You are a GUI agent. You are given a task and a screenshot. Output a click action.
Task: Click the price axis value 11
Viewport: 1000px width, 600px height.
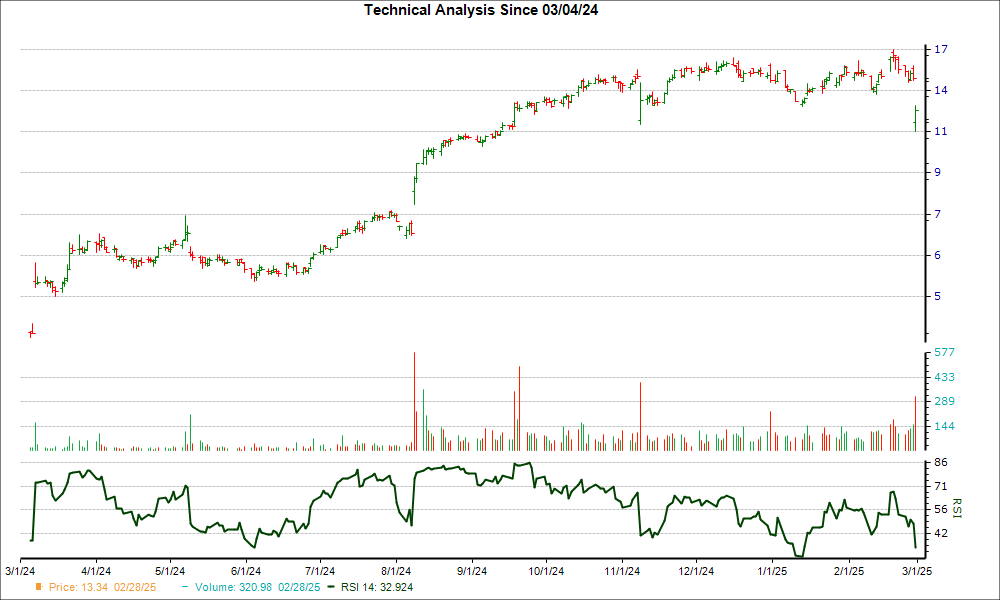click(941, 131)
